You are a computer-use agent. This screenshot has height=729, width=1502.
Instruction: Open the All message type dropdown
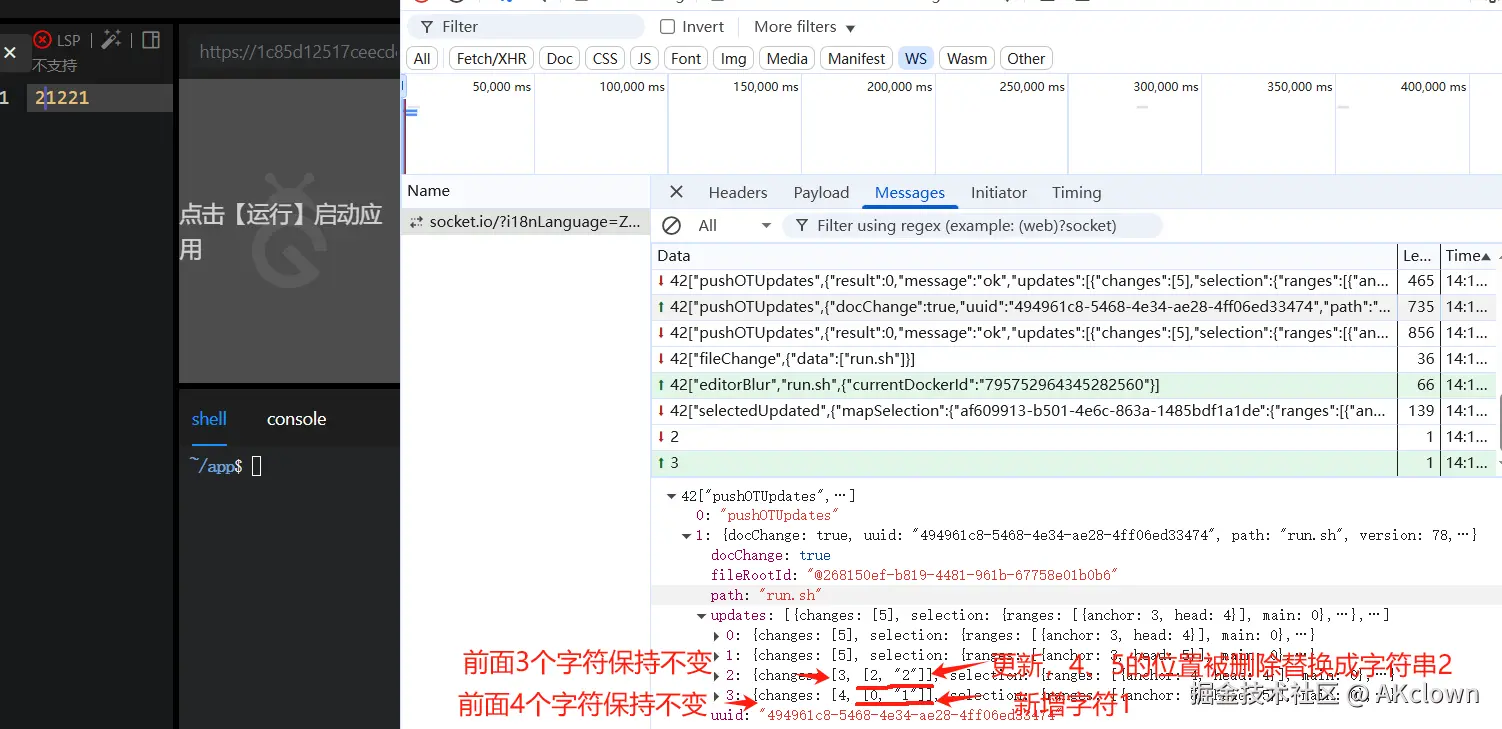(734, 226)
